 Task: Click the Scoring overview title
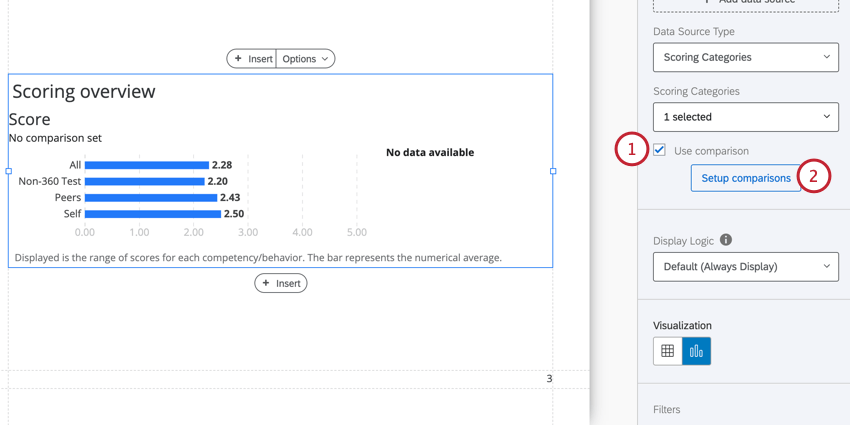[84, 91]
